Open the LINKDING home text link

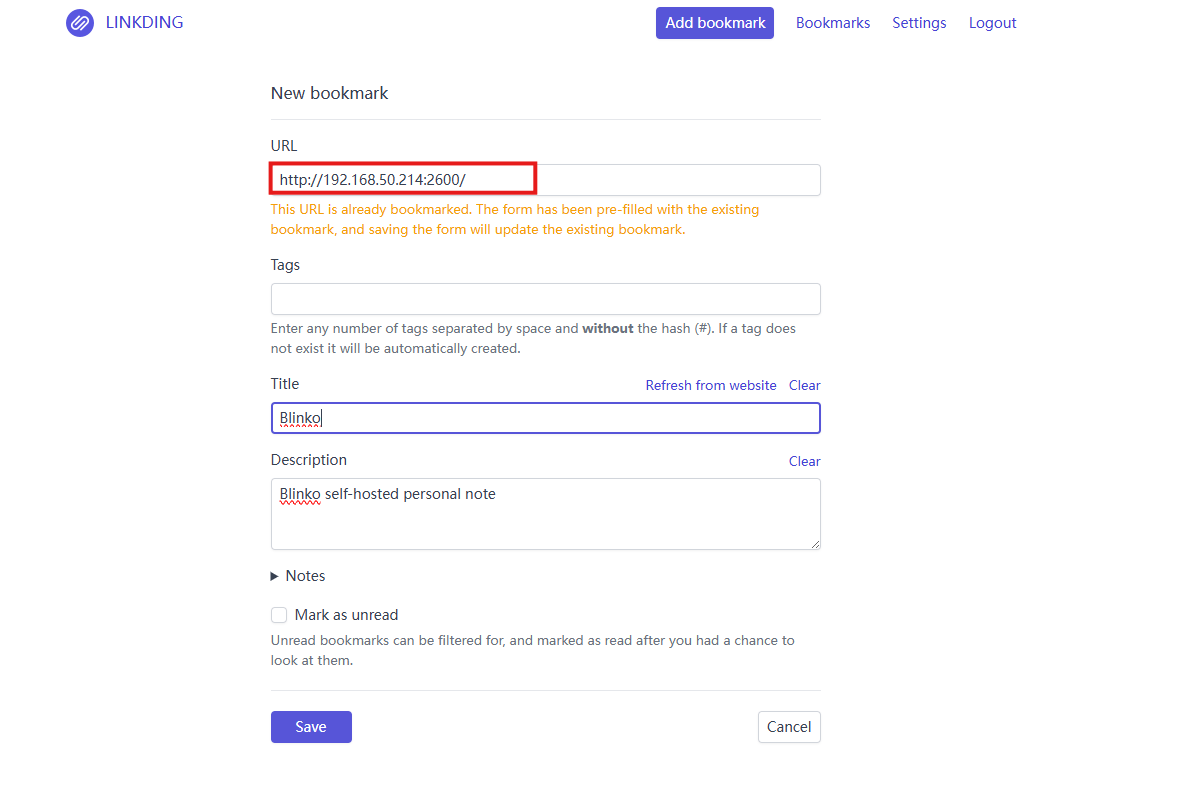tap(144, 23)
